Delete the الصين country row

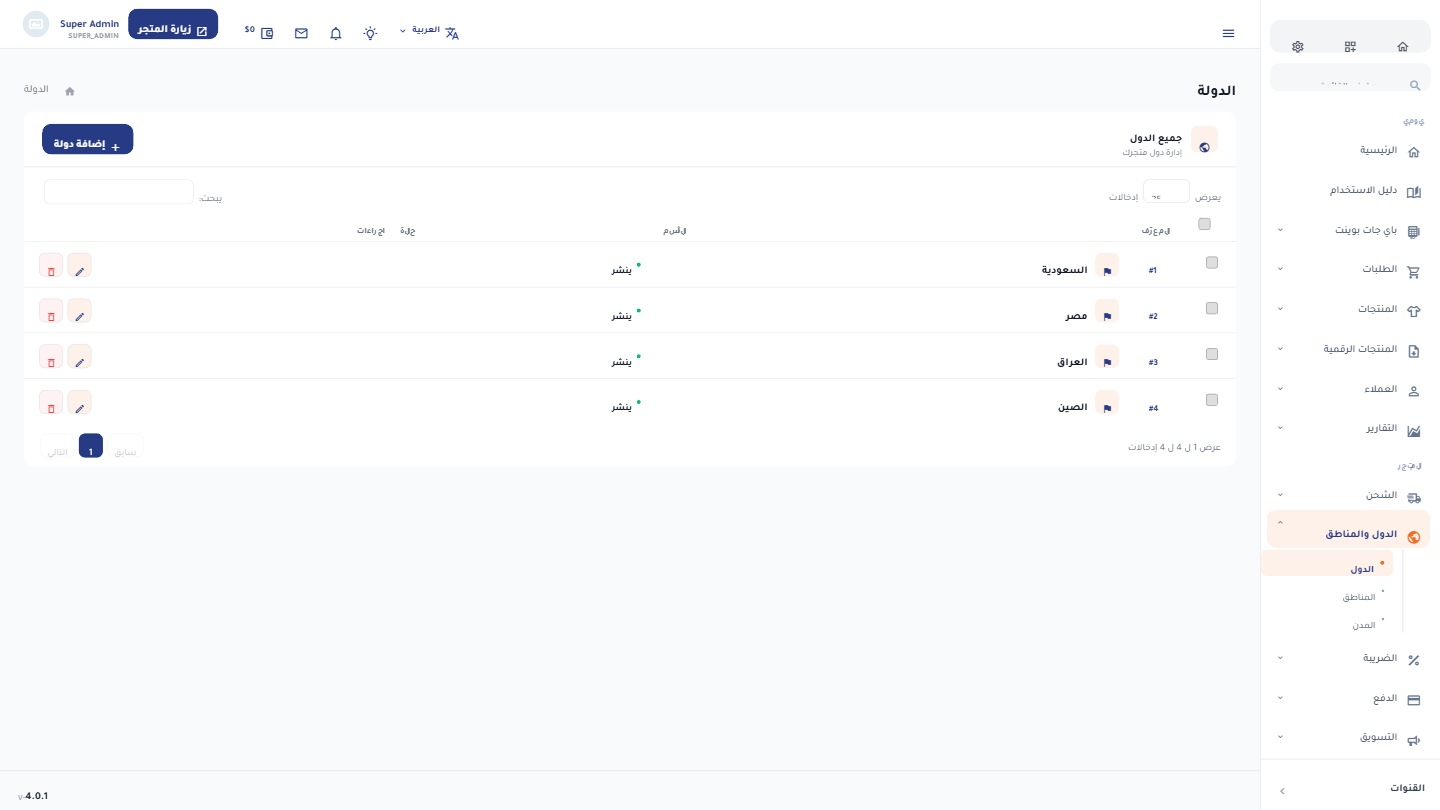pos(51,403)
